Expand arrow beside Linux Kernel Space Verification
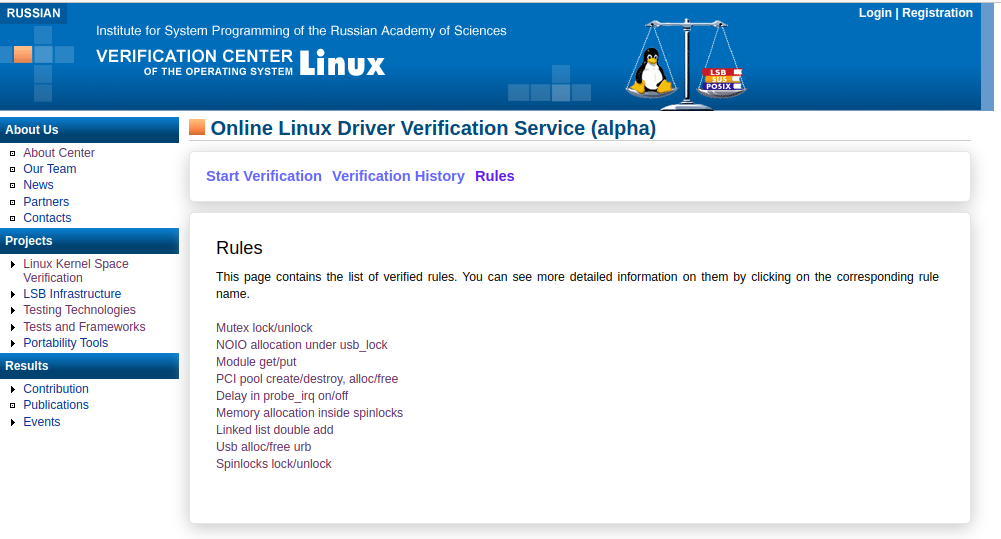 13,264
